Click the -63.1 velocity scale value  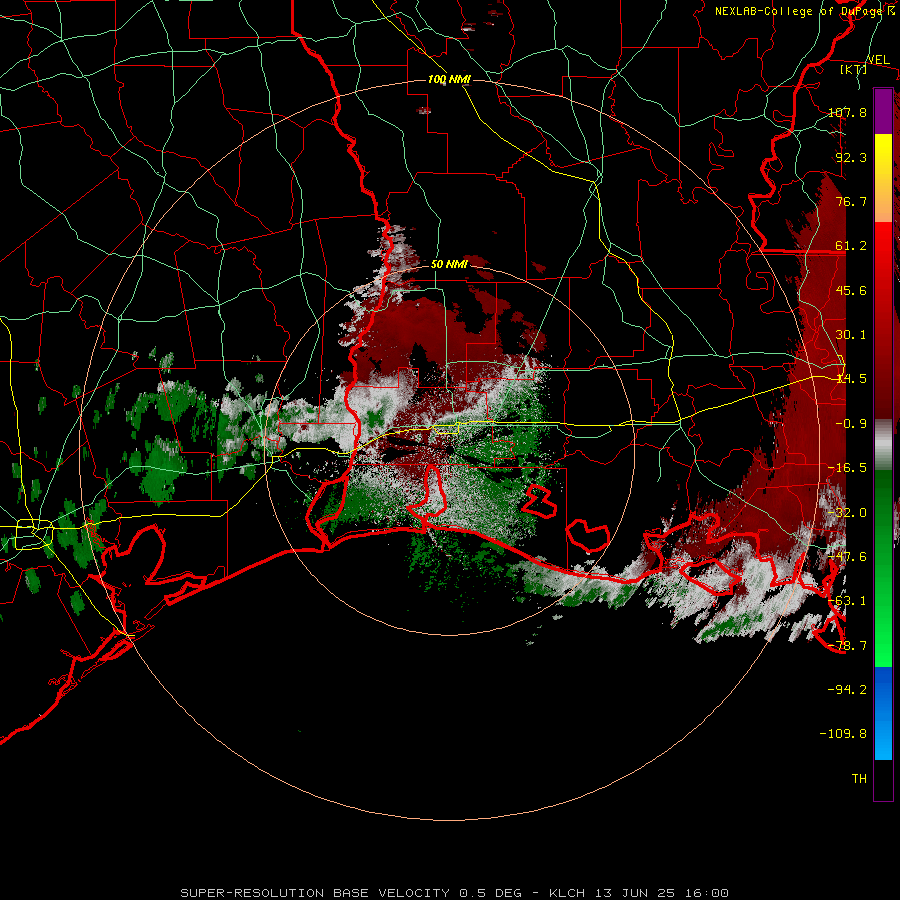(x=847, y=601)
